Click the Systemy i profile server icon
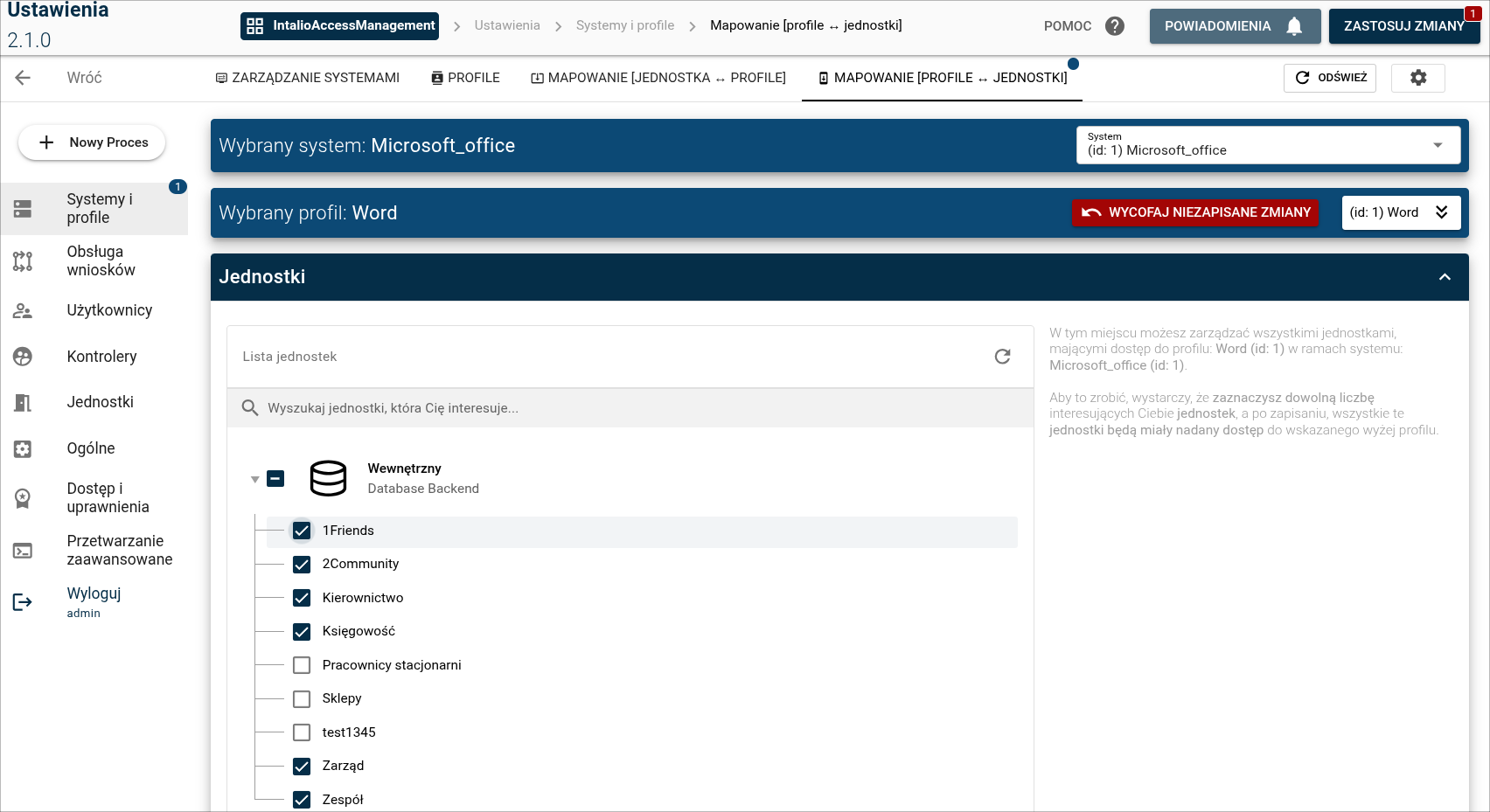 tap(23, 208)
